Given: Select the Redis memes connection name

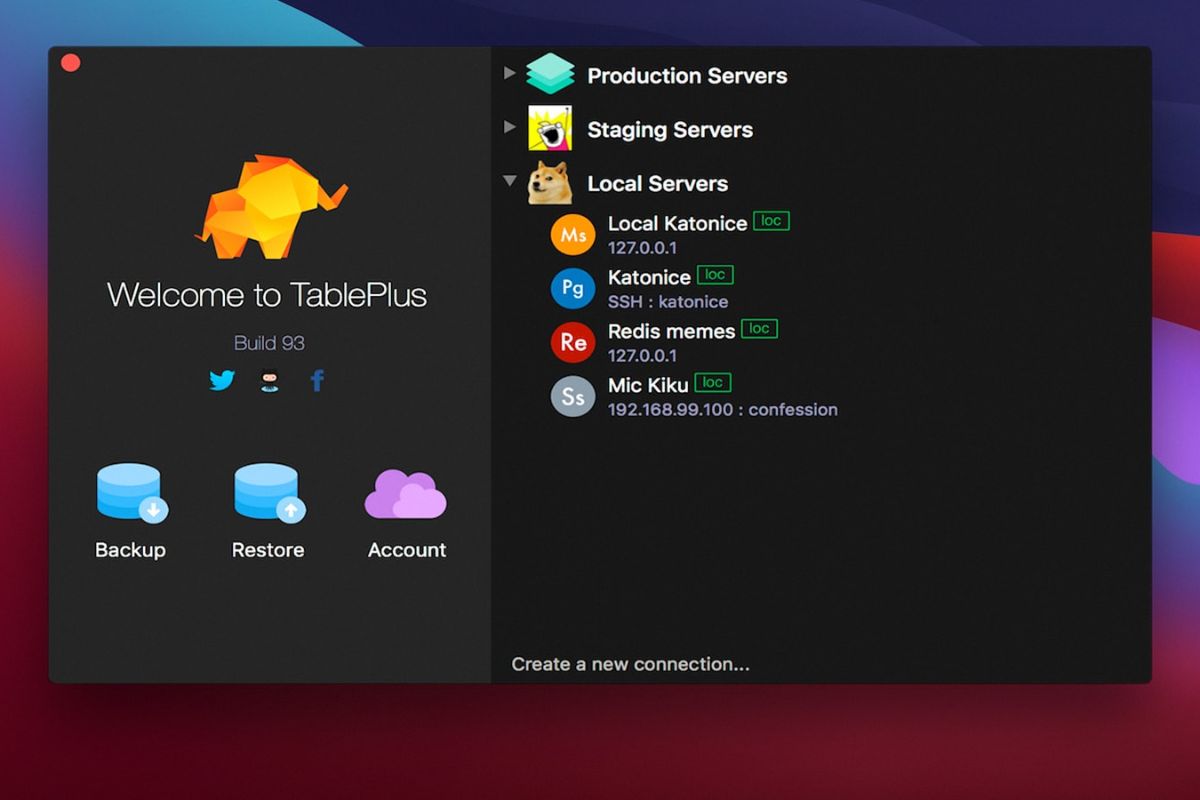Looking at the screenshot, I should [671, 331].
